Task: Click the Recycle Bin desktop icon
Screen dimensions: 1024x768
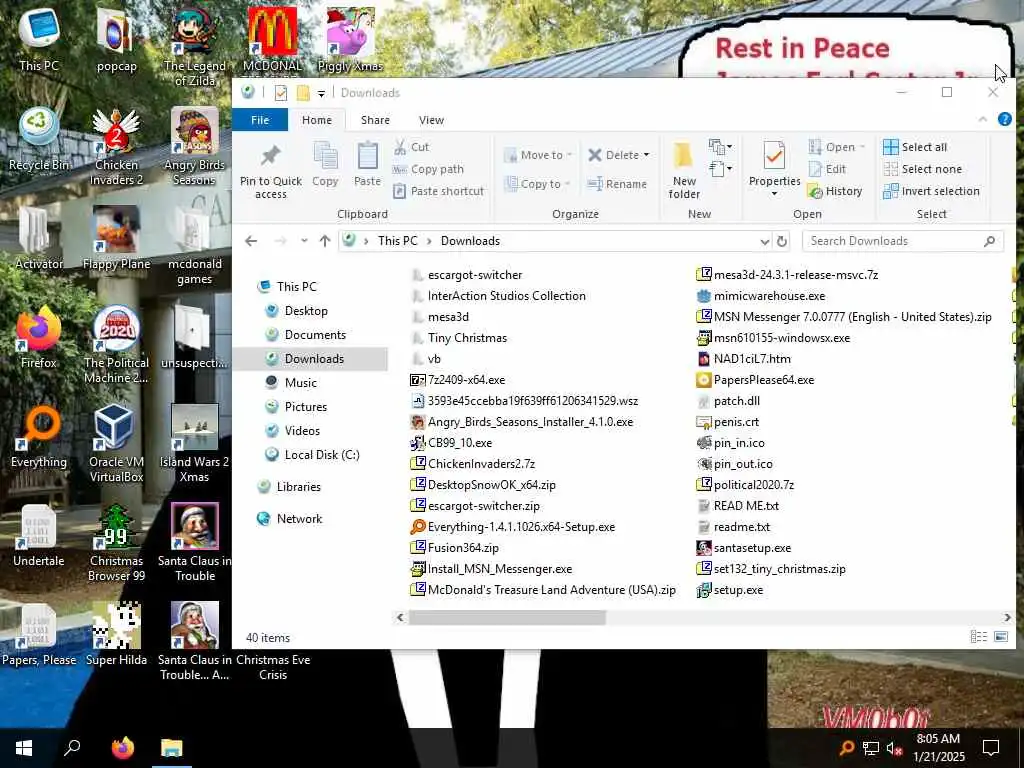Action: [39, 140]
